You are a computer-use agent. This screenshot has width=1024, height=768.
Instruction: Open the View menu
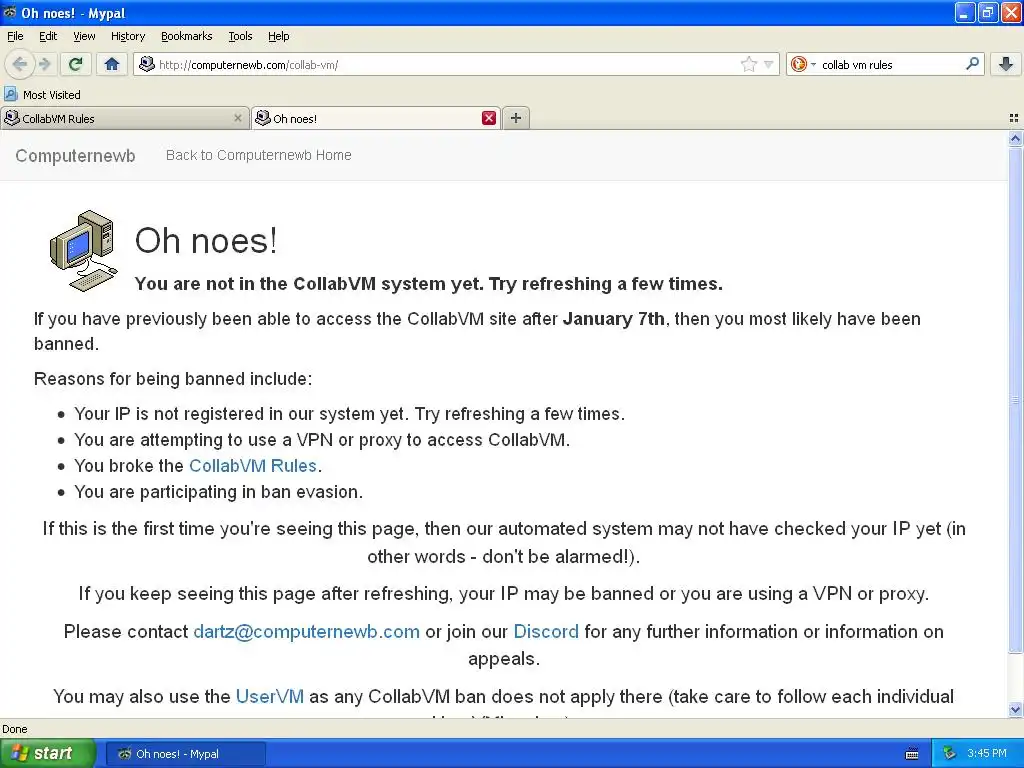click(x=84, y=36)
